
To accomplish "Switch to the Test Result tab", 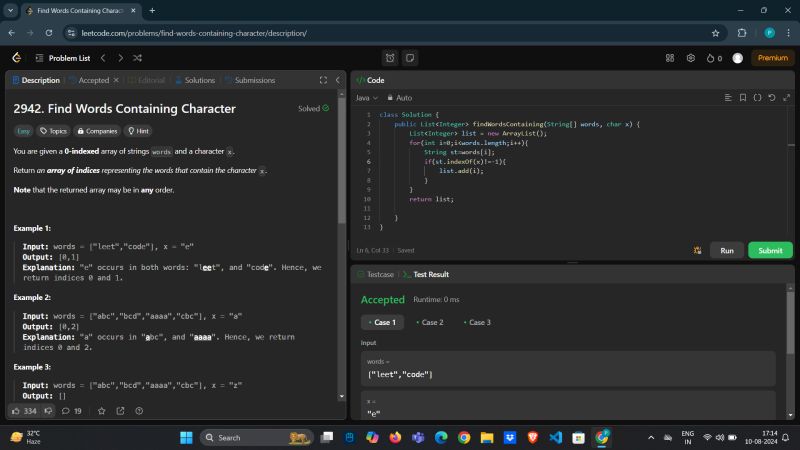I will click(426, 274).
